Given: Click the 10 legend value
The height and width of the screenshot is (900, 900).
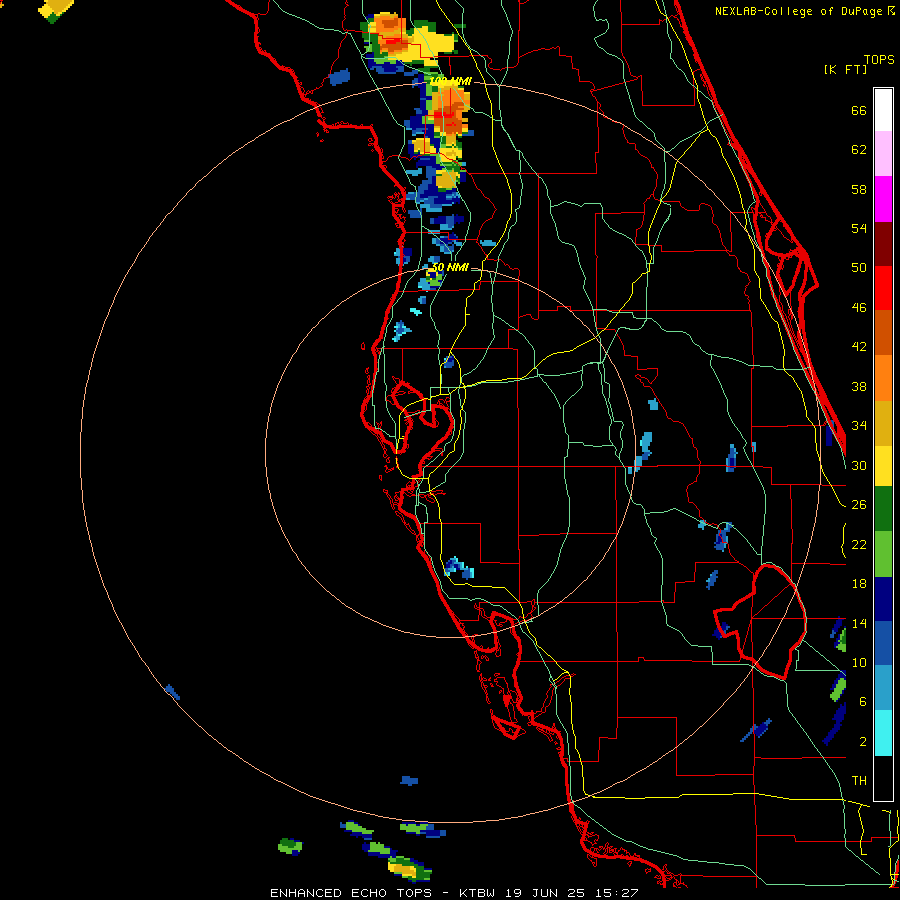Looking at the screenshot, I should [x=859, y=662].
